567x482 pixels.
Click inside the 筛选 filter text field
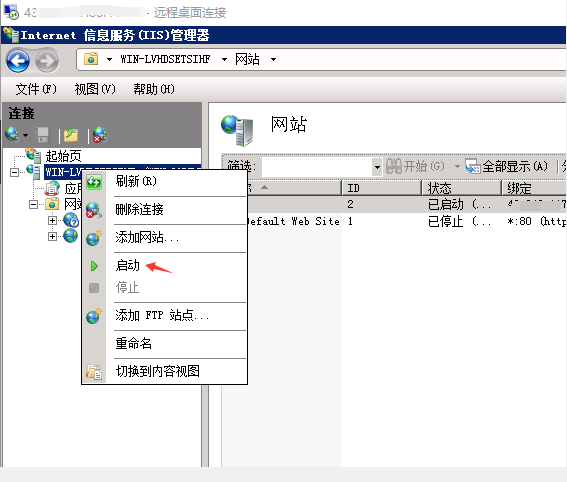click(317, 167)
